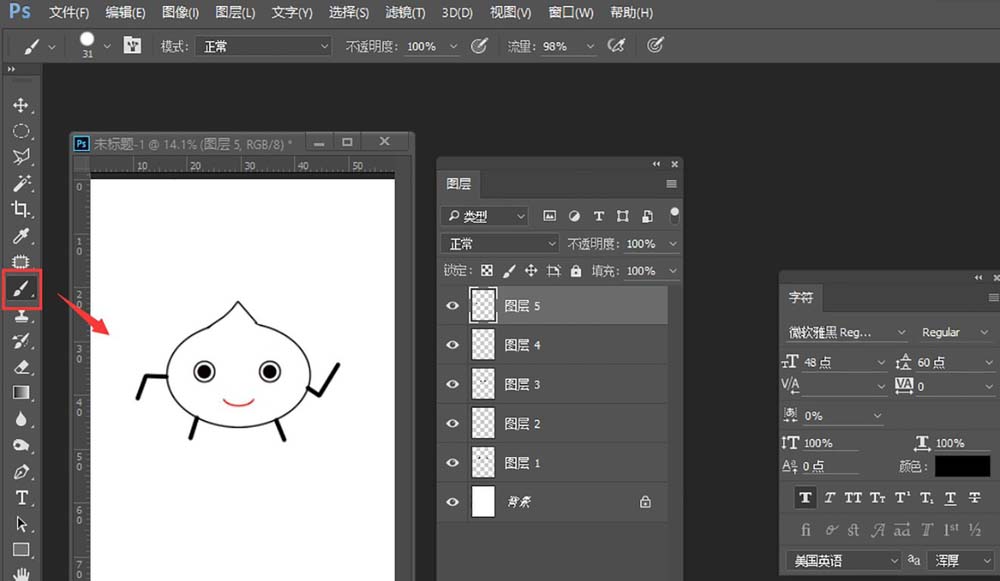Open the font family 微软雅黑 dropdown
This screenshot has width=1000, height=581.
pyautogui.click(x=846, y=332)
